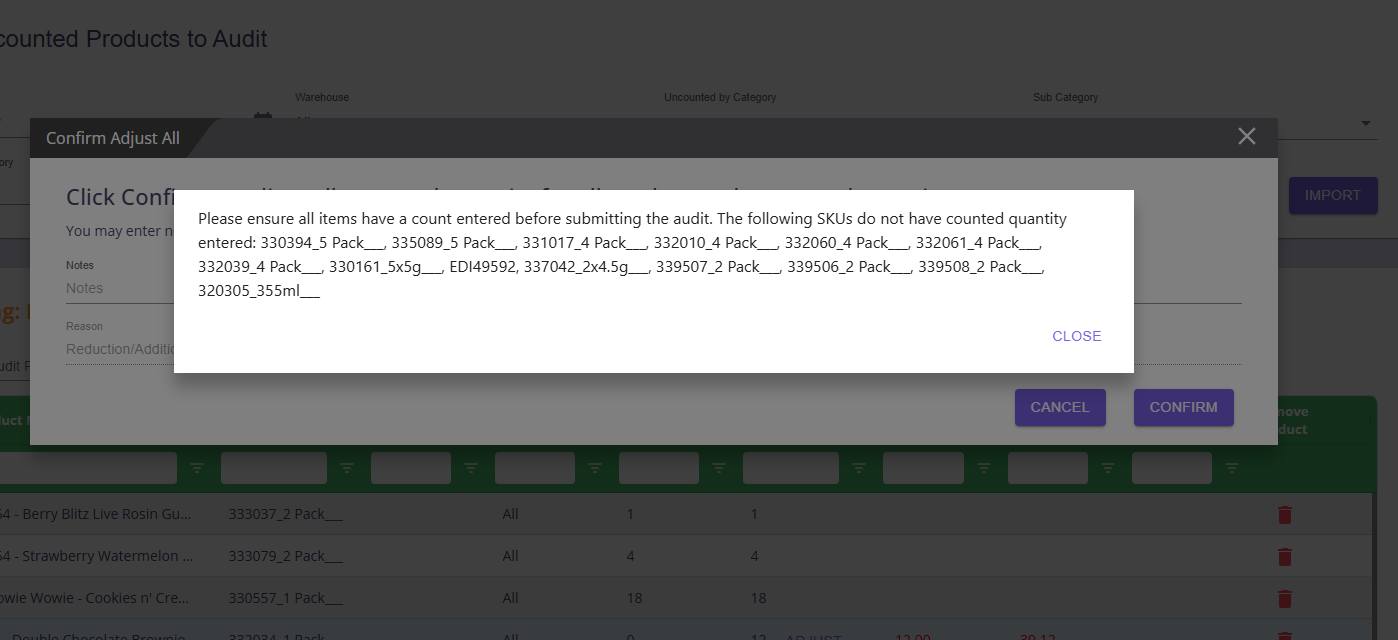
Task: Click the CLOSE link in the warning popup
Action: point(1076,336)
